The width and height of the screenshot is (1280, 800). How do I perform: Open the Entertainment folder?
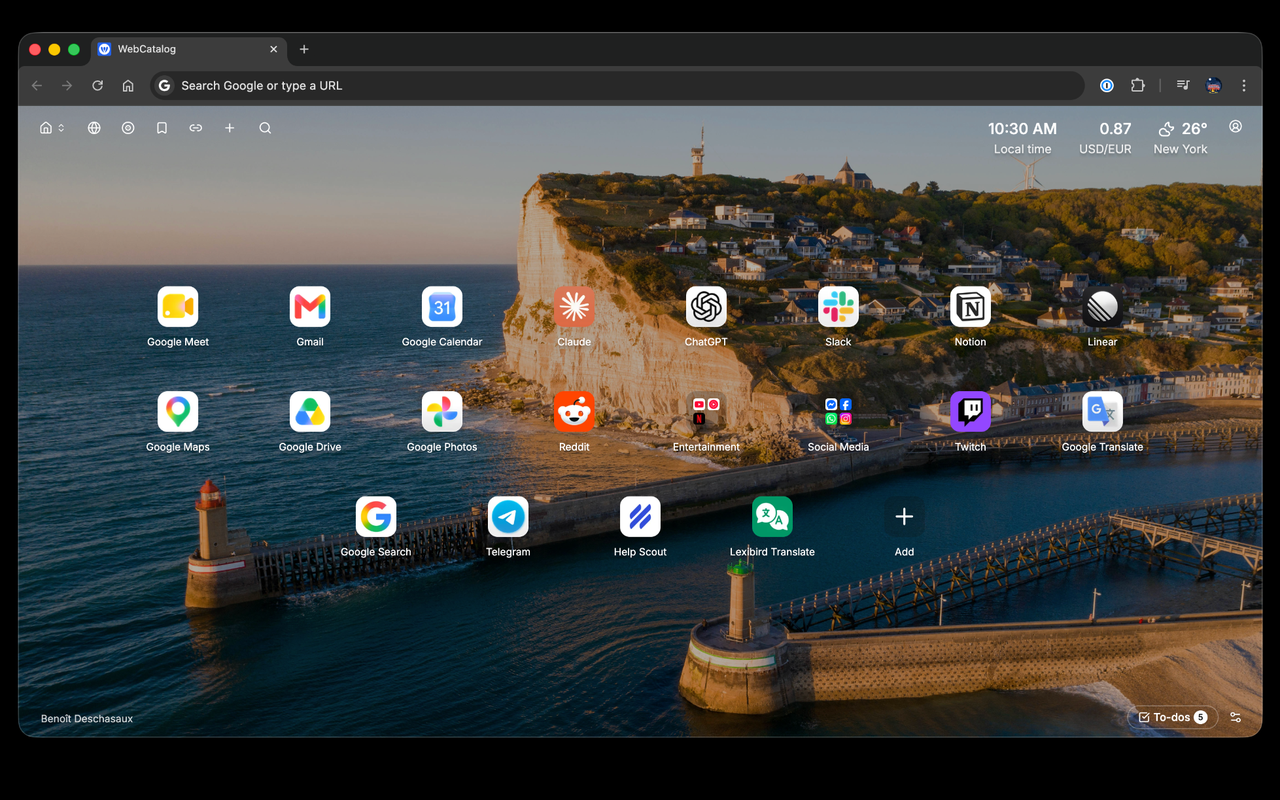(x=706, y=412)
